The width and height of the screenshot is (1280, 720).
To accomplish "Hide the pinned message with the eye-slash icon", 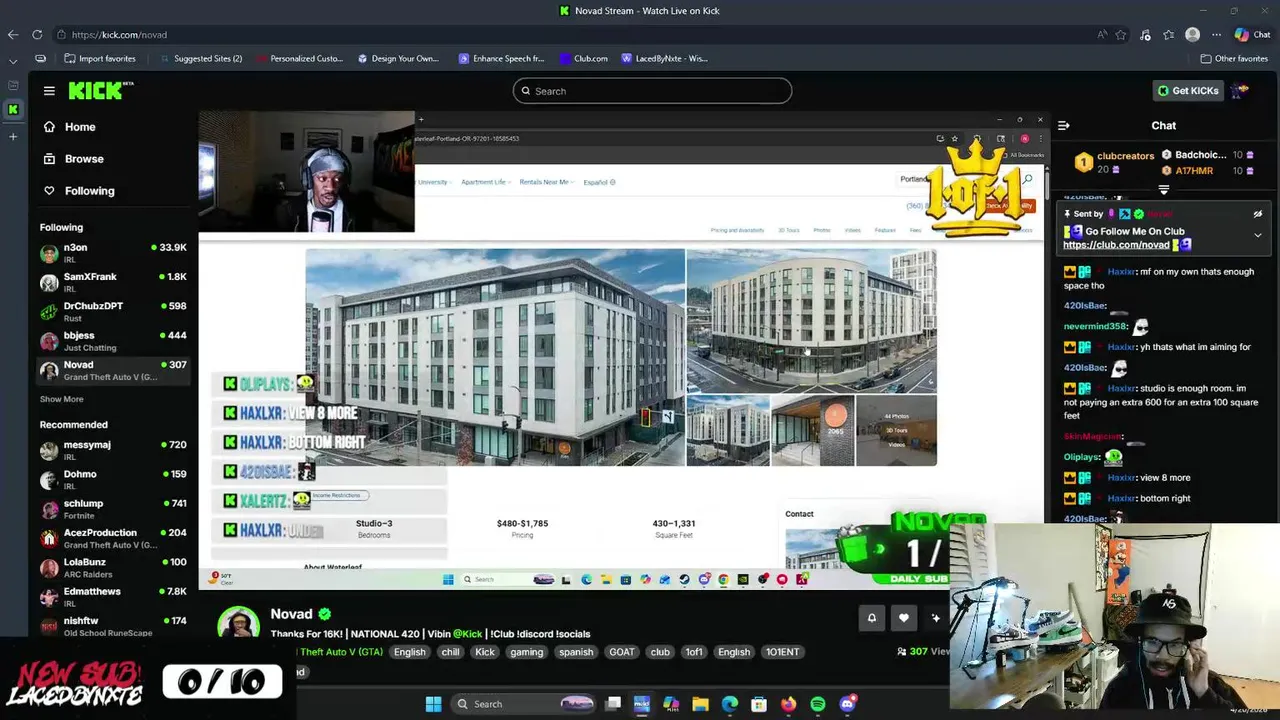I will [x=1257, y=214].
